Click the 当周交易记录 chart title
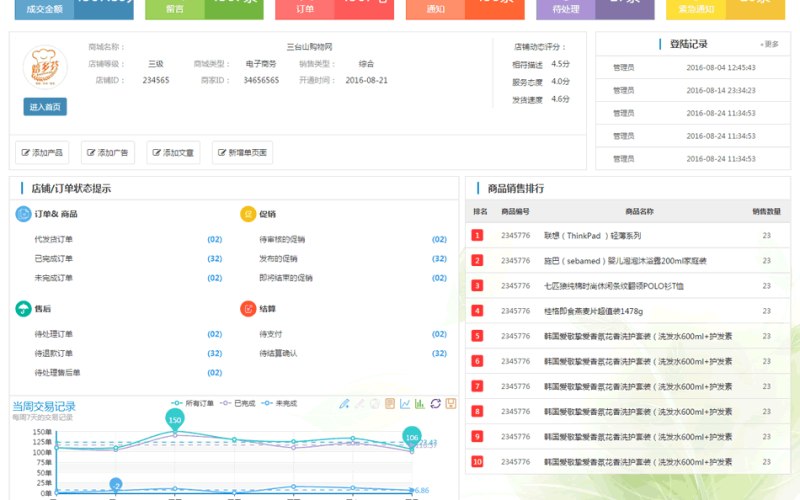800x500 pixels. (44, 407)
